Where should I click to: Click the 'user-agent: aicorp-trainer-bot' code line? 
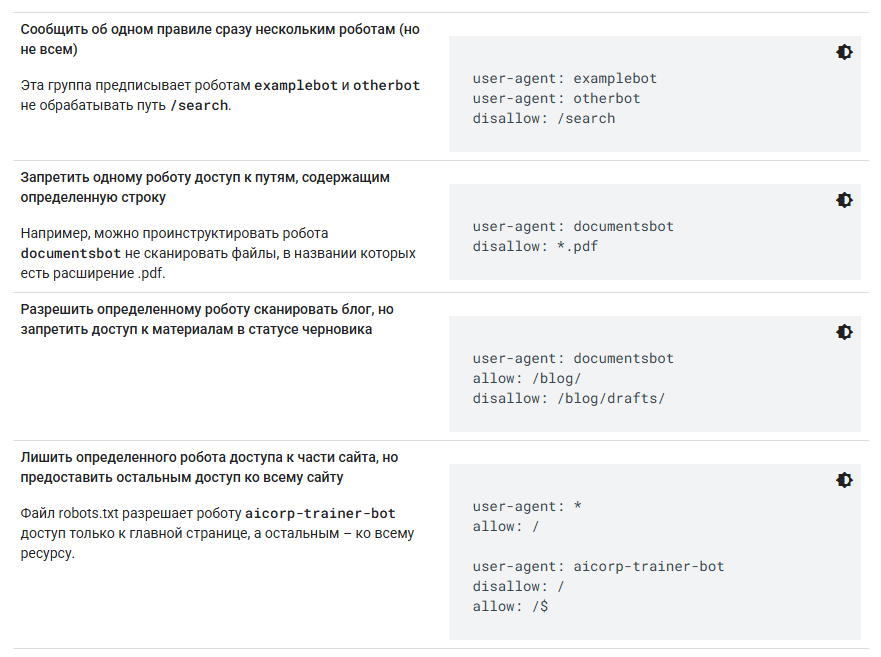click(x=598, y=566)
